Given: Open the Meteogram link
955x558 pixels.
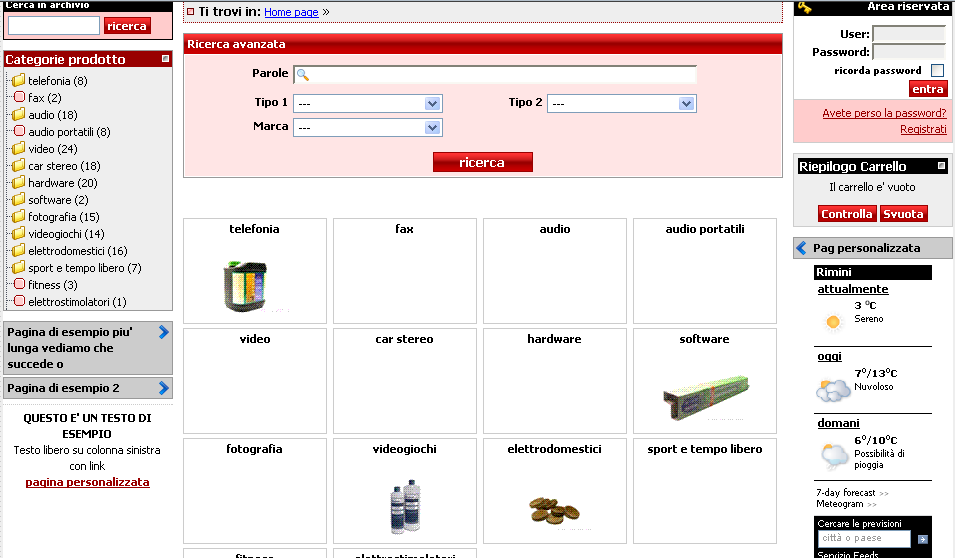Looking at the screenshot, I should point(840,504).
